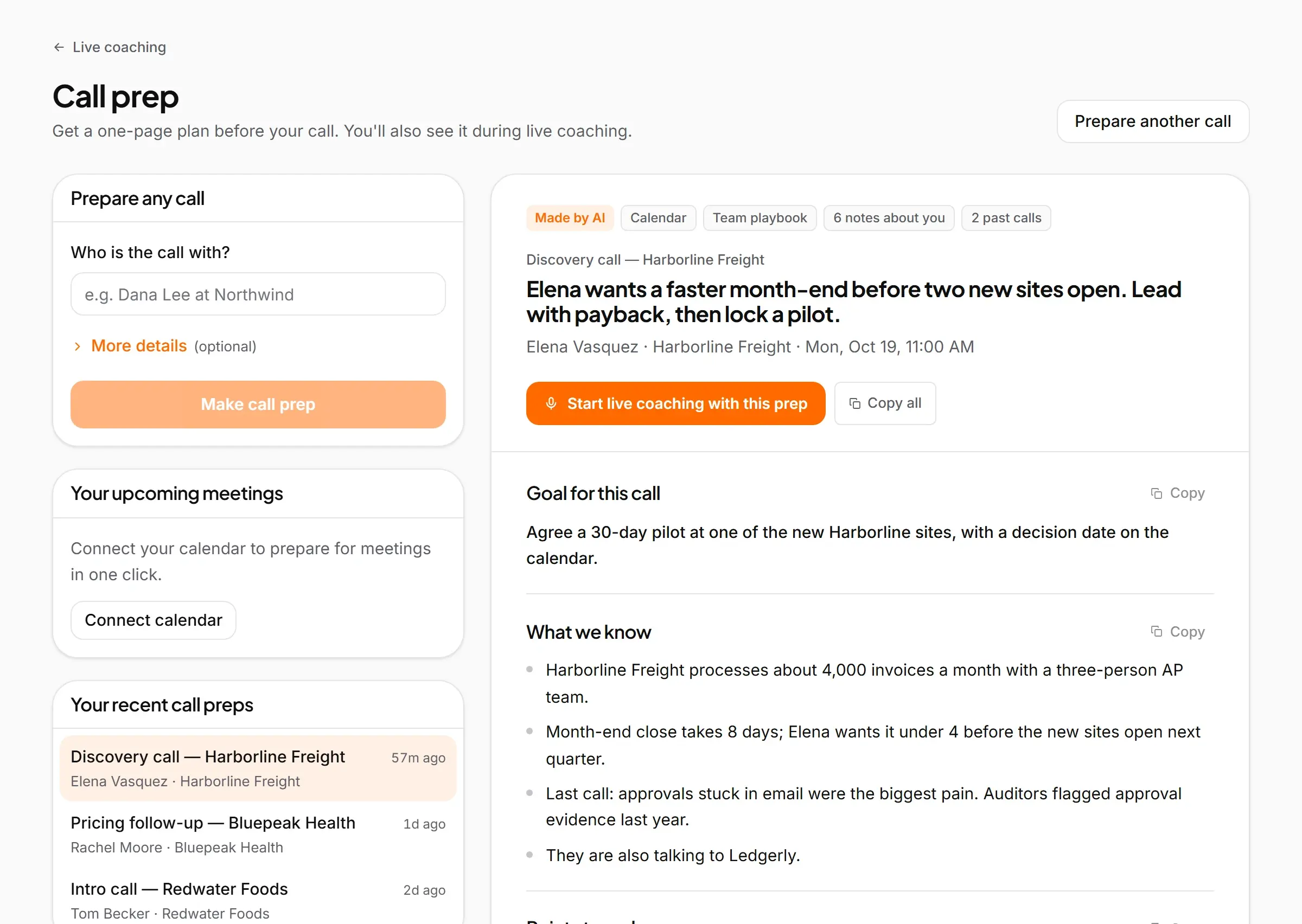Viewport: 1302px width, 924px height.
Task: Open Discovery call — Harborline Freight prep
Action: [258, 769]
